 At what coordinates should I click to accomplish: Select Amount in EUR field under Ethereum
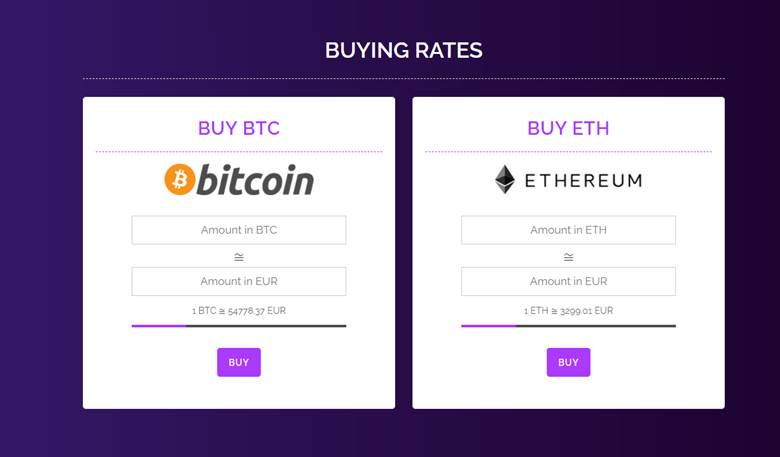(x=568, y=281)
